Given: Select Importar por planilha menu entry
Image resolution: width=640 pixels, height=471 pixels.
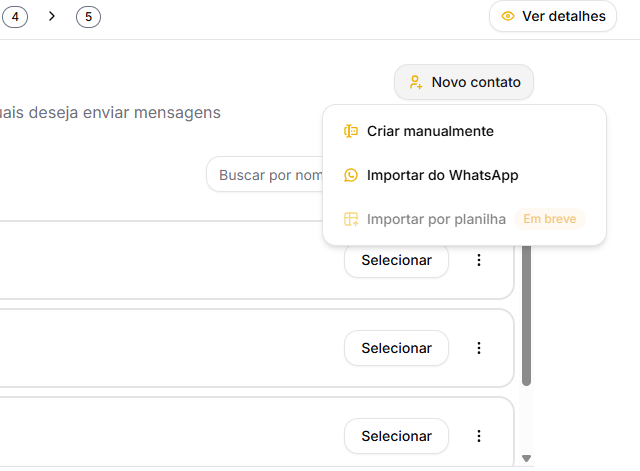Looking at the screenshot, I should click(x=436, y=219).
